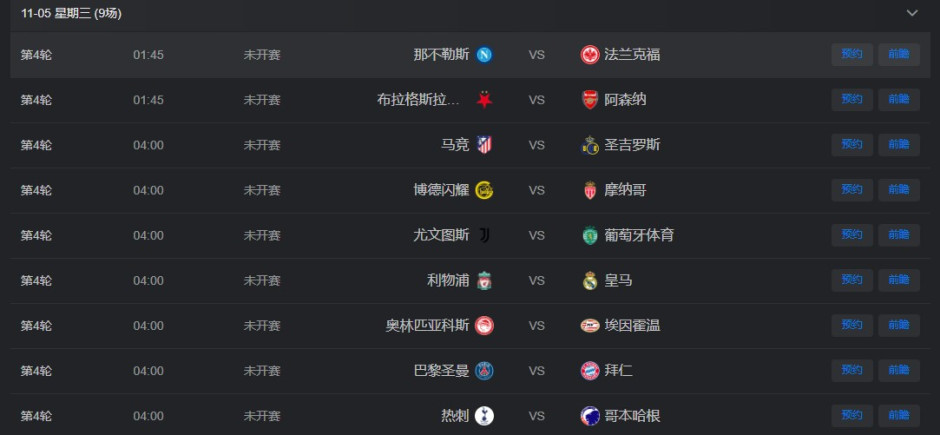This screenshot has height=435, width=940.
Task: Click the Juventus (尤文图斯) logo
Action: click(484, 236)
